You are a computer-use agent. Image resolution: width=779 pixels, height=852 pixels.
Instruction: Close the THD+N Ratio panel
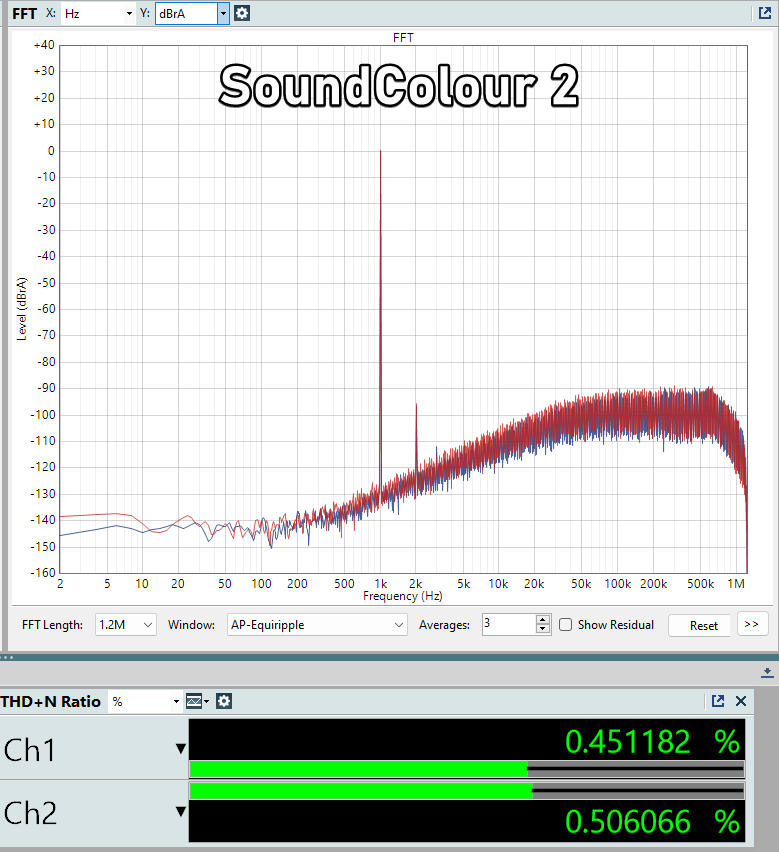coord(741,701)
